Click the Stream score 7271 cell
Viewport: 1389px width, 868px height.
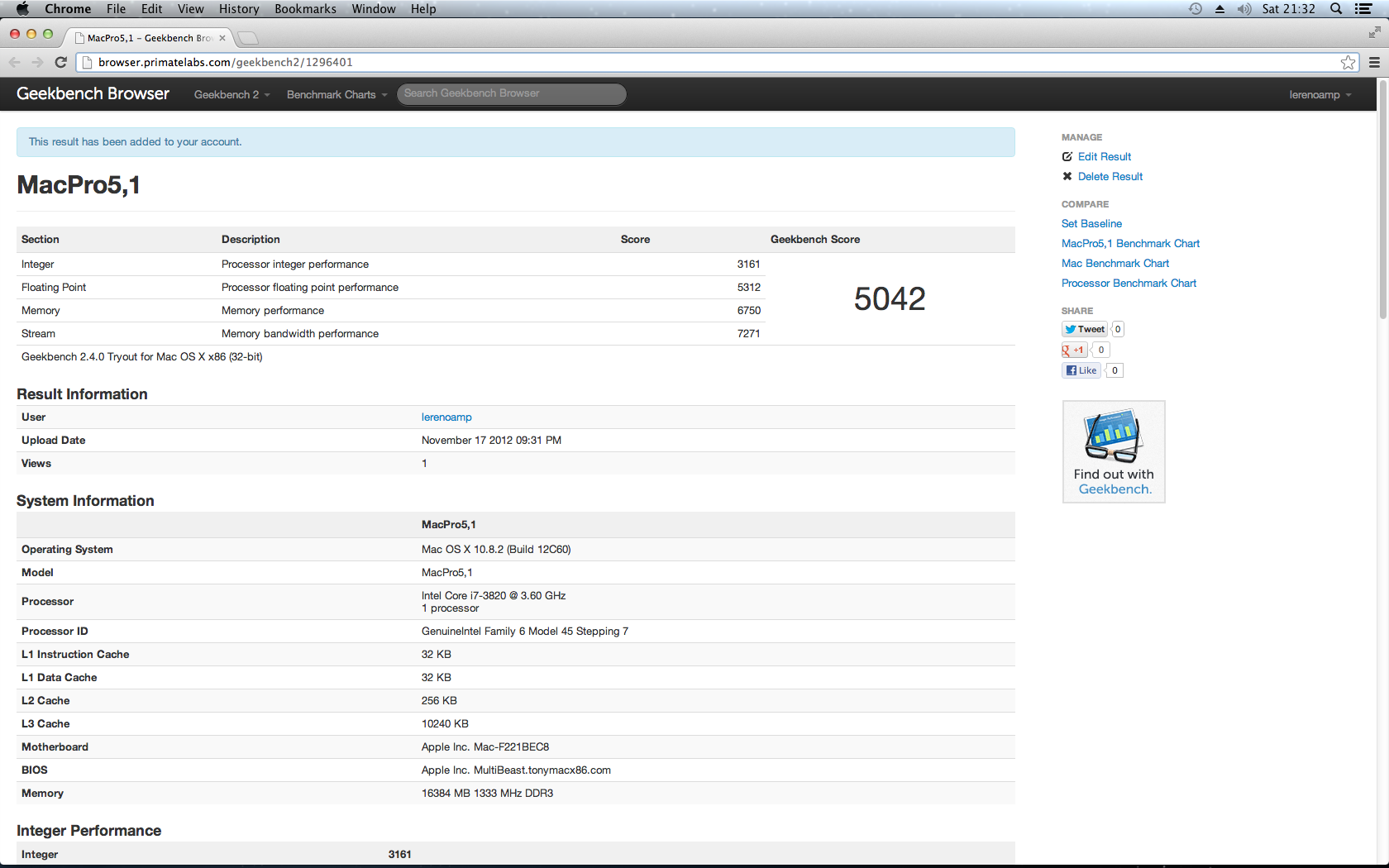click(748, 333)
